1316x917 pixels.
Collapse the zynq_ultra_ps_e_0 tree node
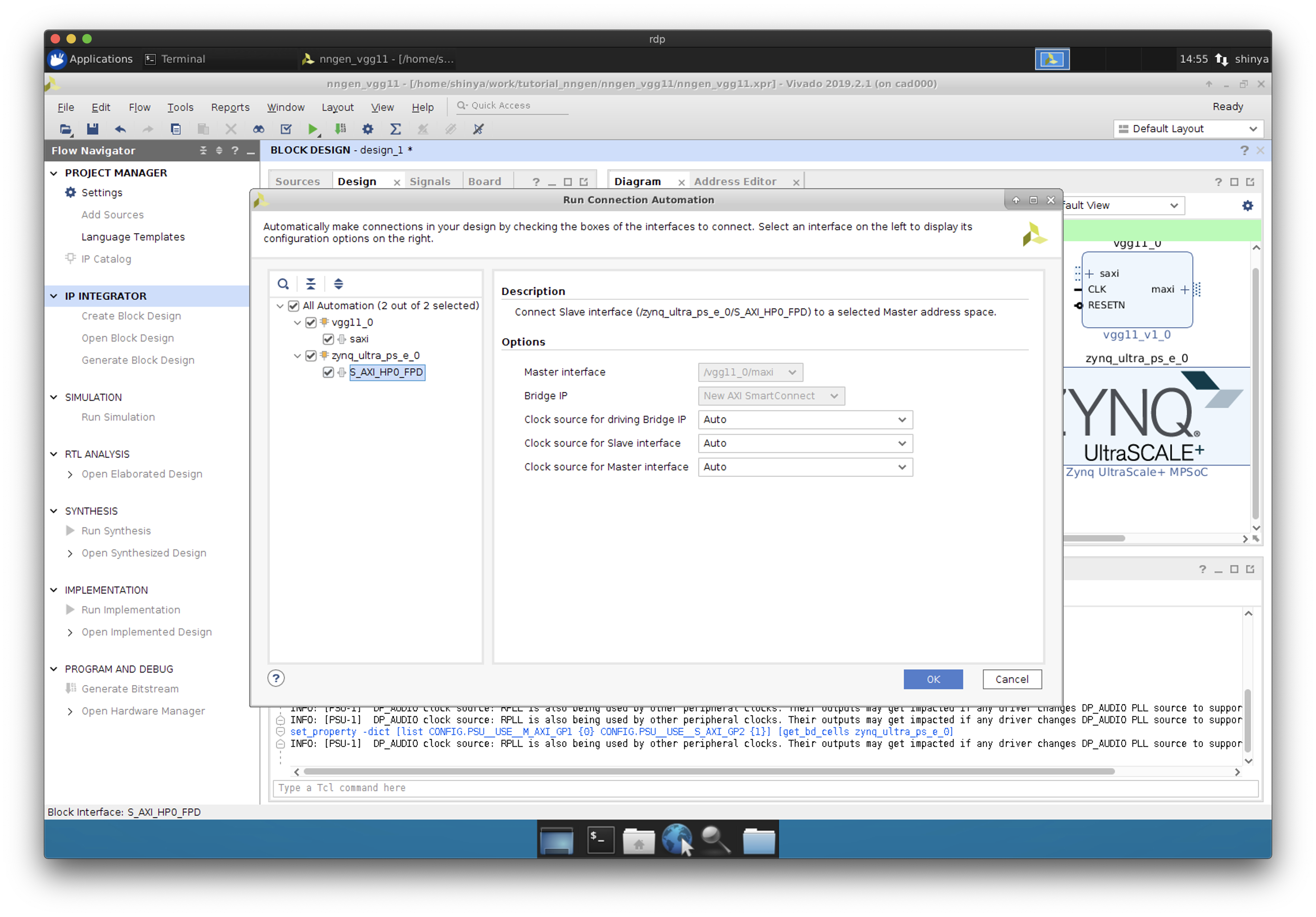[x=297, y=356]
